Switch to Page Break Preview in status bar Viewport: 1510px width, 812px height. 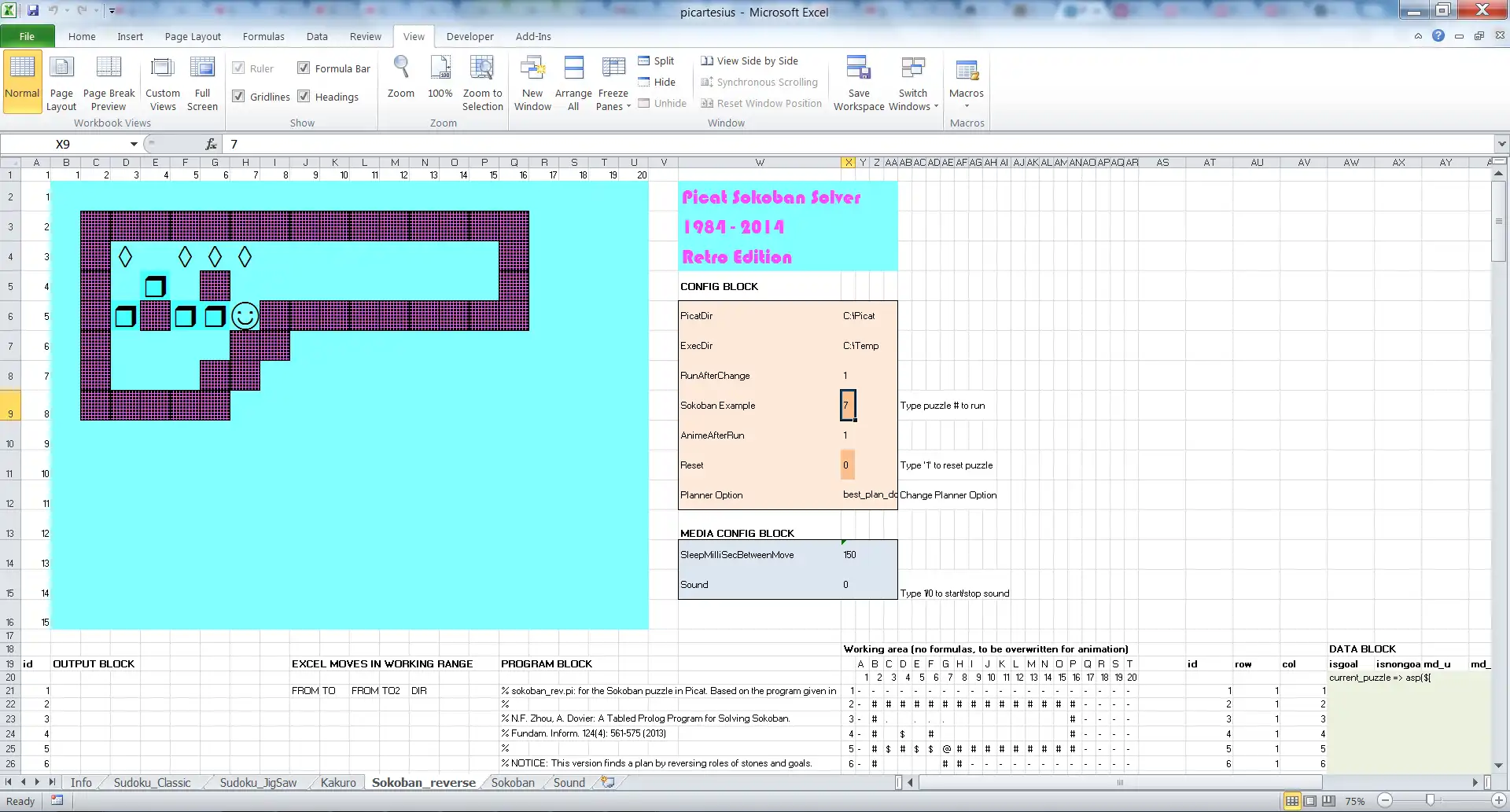[1328, 801]
